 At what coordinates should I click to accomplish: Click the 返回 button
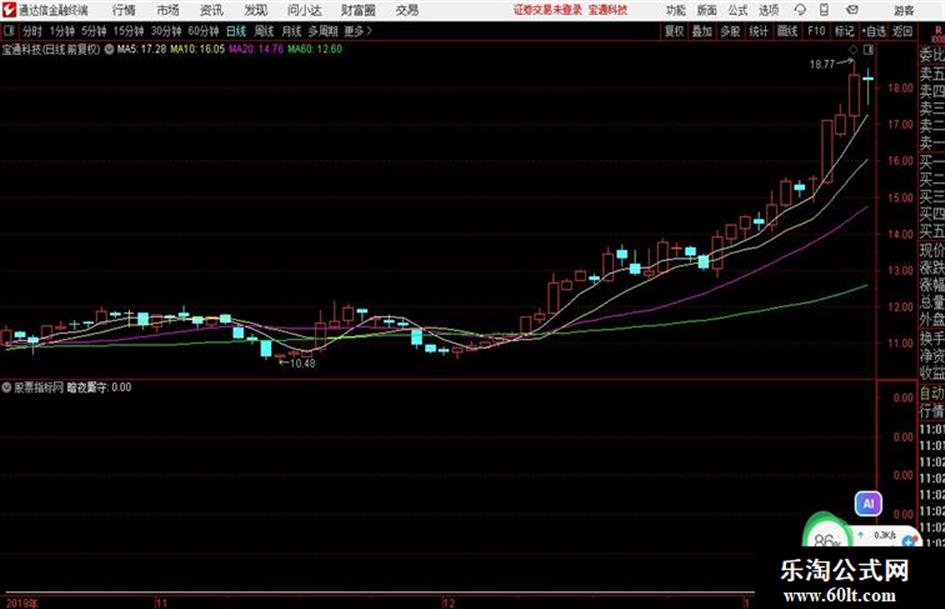(x=902, y=31)
